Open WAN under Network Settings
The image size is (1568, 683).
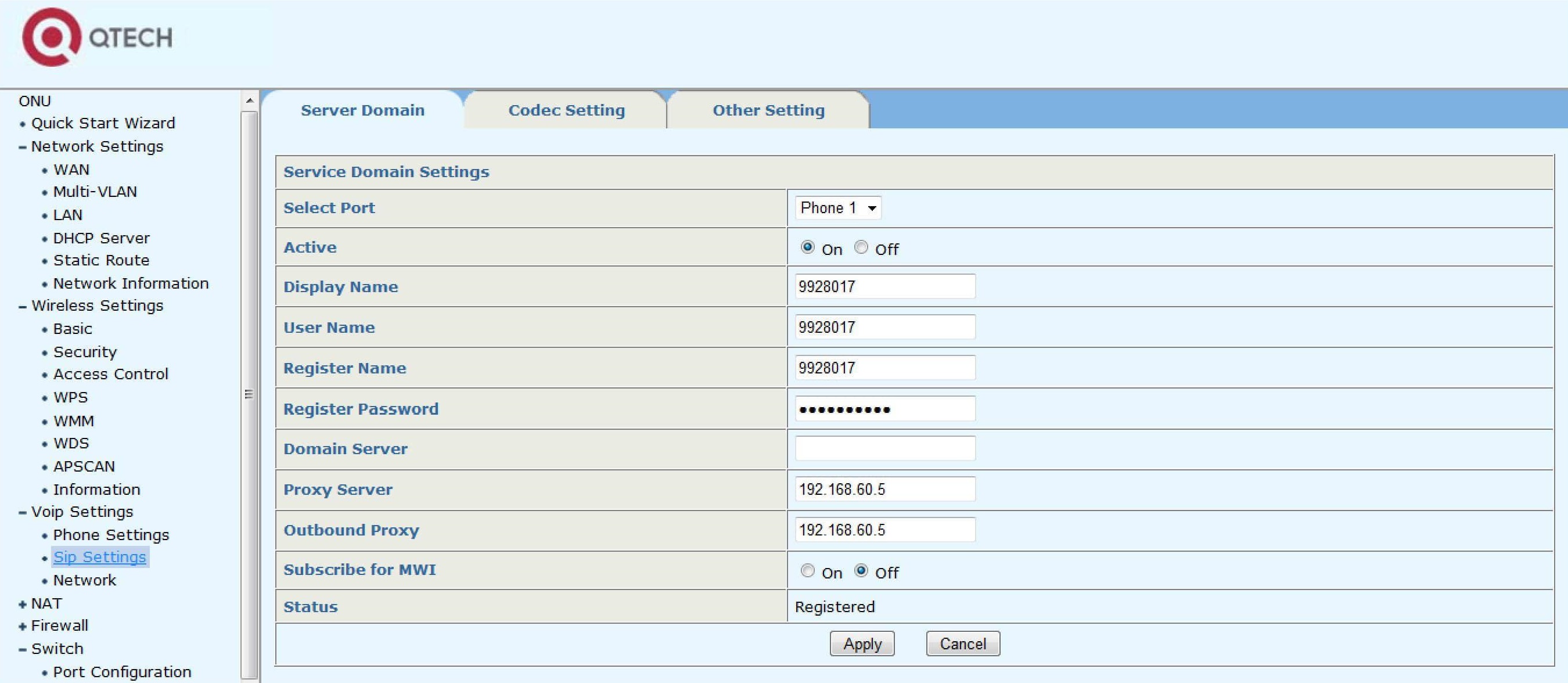(x=71, y=170)
